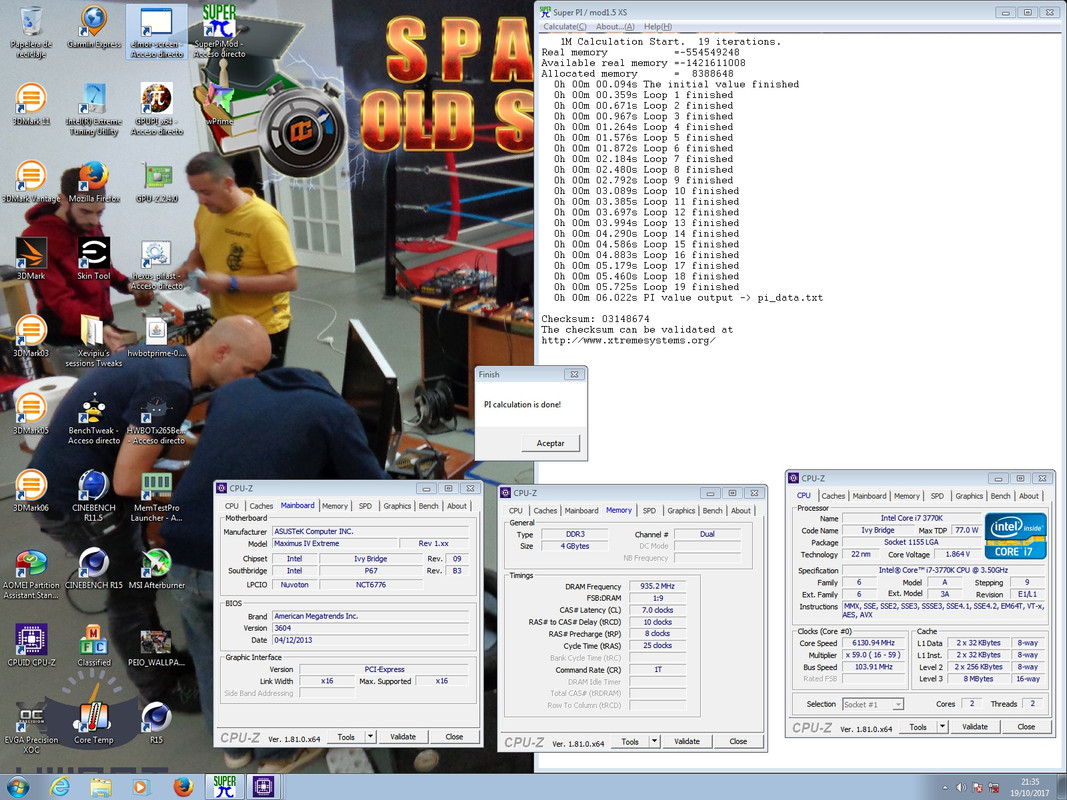Open the Windows Start button
1067x800 pixels.
pos(18,787)
